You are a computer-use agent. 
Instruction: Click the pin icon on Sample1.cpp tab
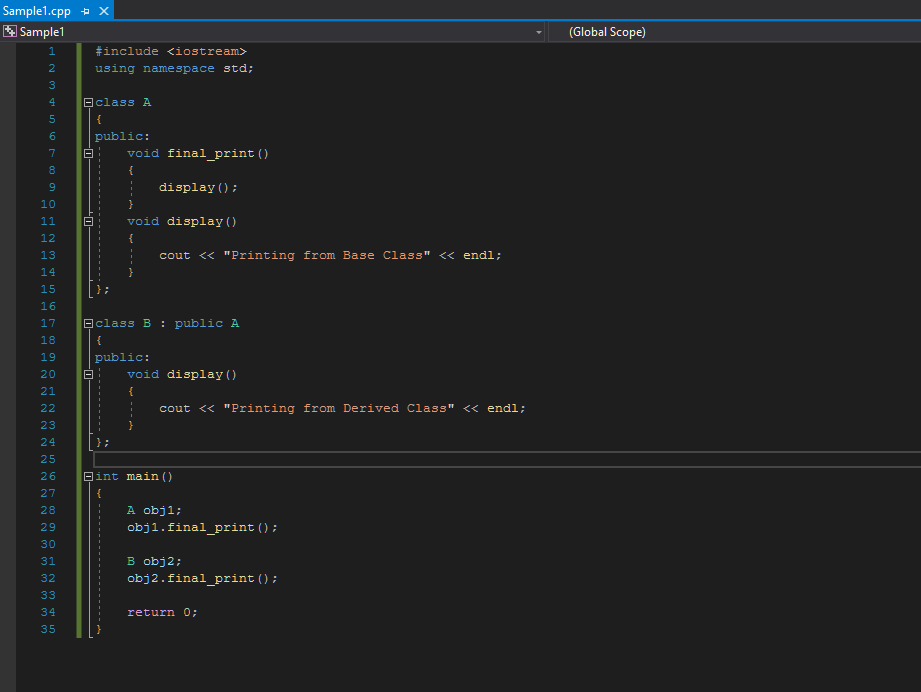coord(86,11)
